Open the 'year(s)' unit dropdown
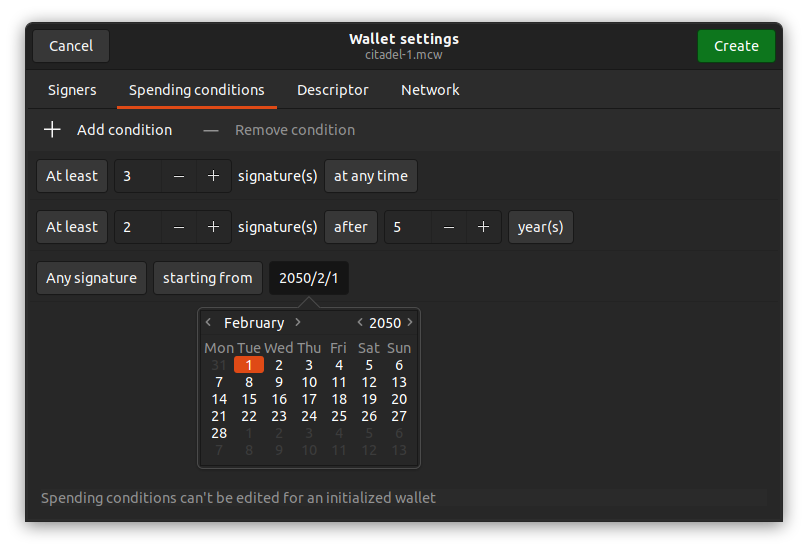This screenshot has height=550, width=808. tap(541, 227)
